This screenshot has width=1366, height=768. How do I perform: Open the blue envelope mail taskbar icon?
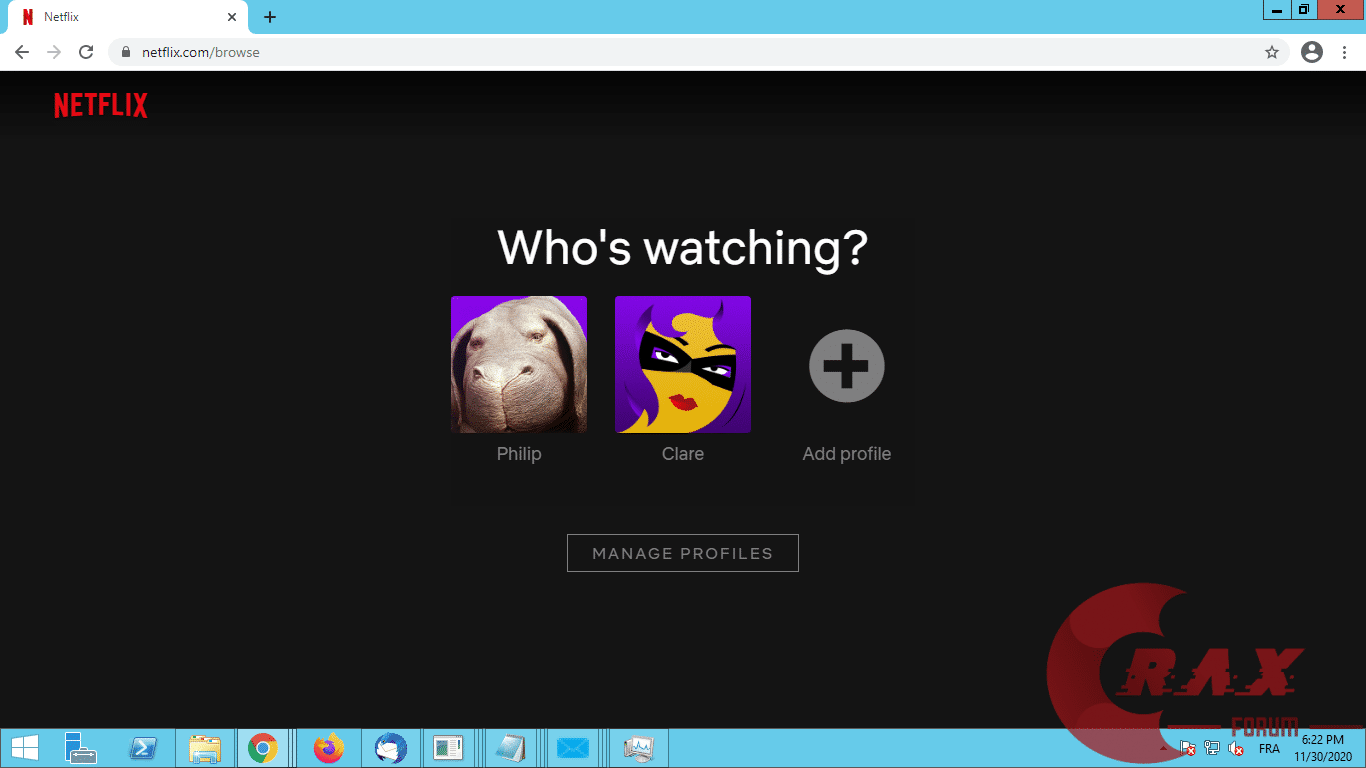click(572, 748)
